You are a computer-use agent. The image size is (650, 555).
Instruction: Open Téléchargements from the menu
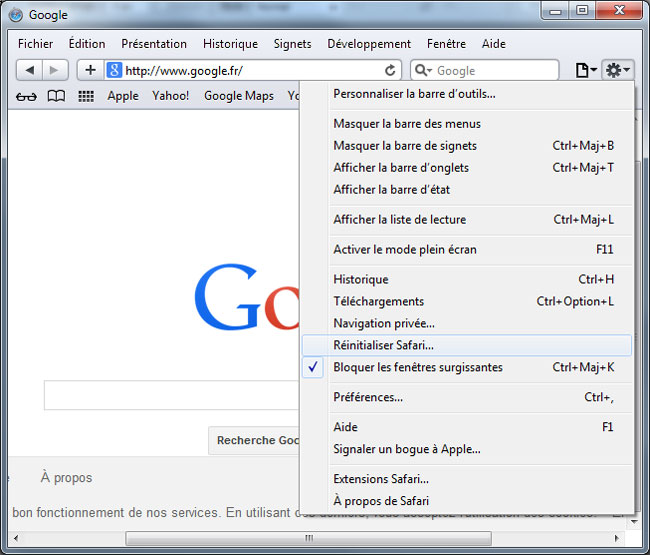click(x=467, y=301)
